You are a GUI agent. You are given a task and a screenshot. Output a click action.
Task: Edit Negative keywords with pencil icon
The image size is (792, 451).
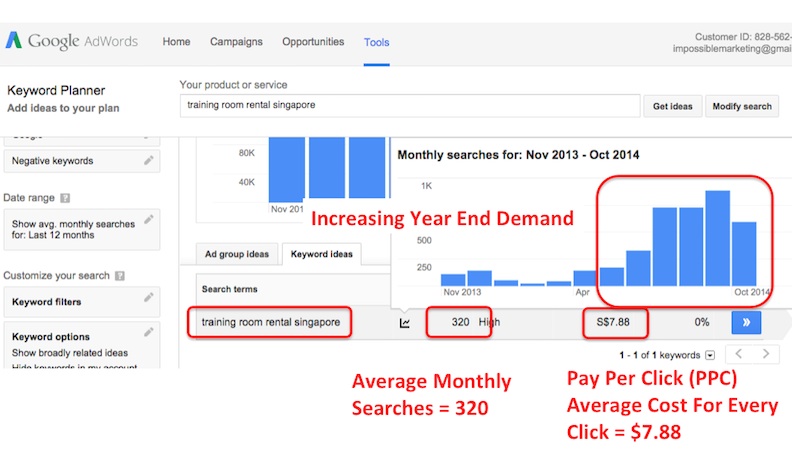point(148,161)
